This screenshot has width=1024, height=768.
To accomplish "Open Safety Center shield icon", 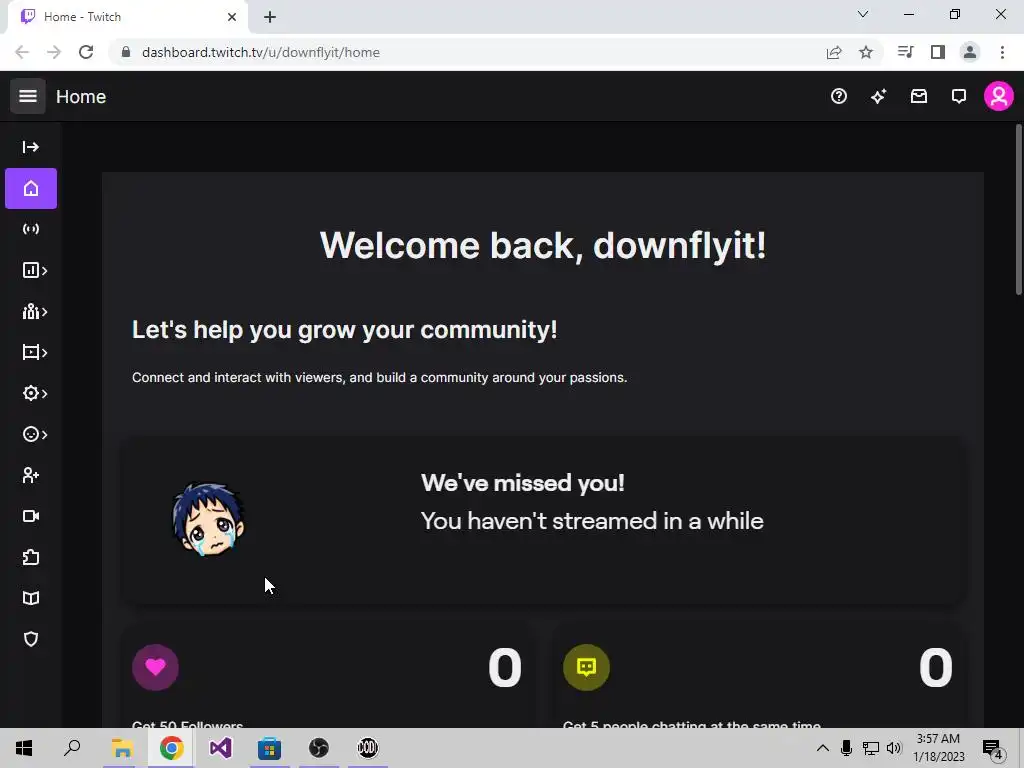I will 31,639.
